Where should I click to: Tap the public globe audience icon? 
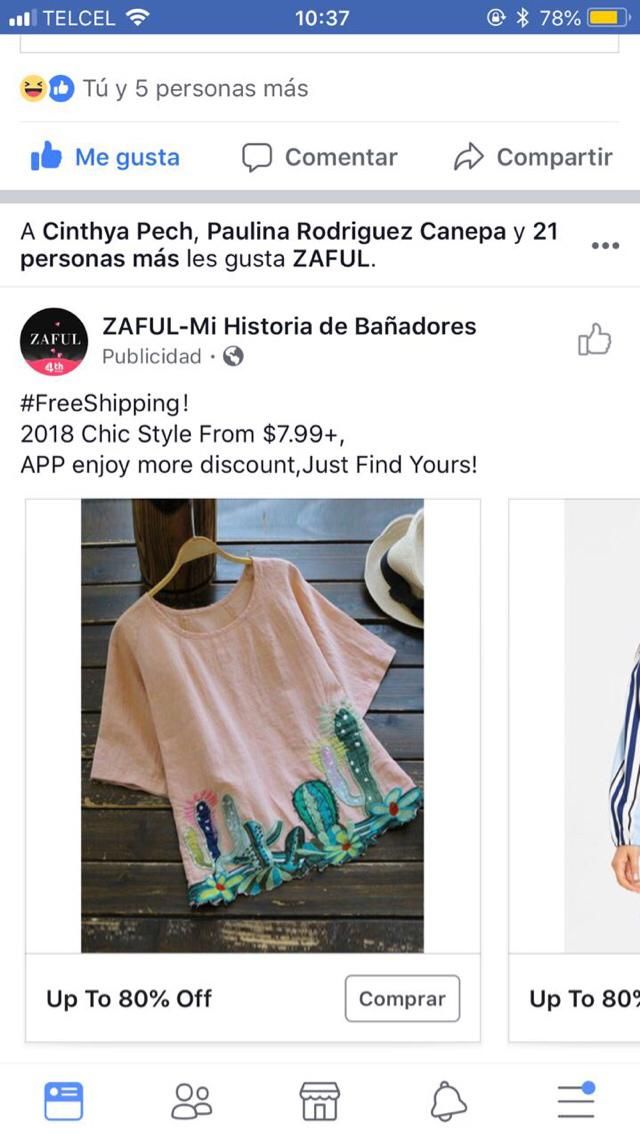click(x=233, y=357)
